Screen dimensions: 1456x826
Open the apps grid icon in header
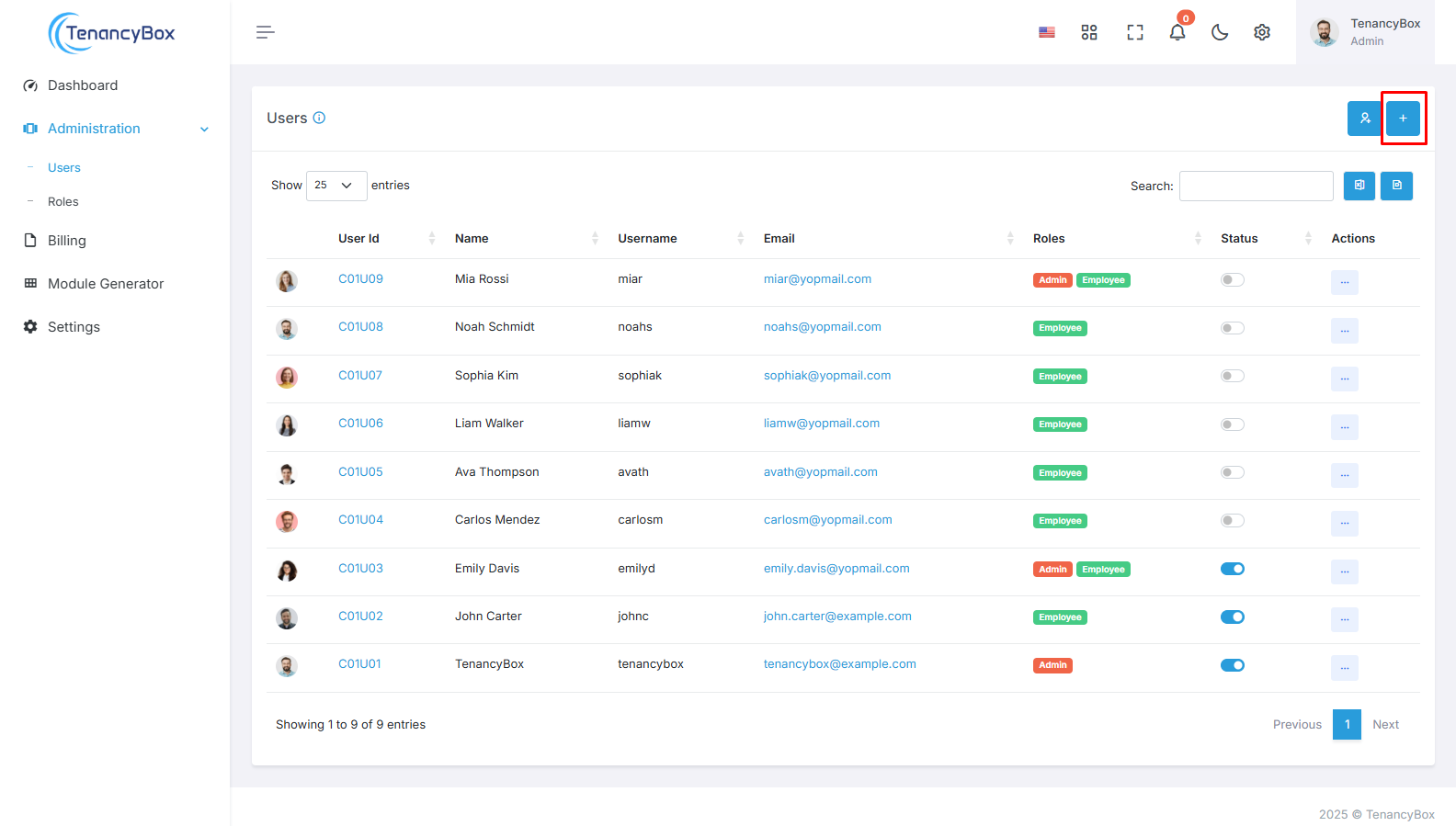pos(1089,32)
